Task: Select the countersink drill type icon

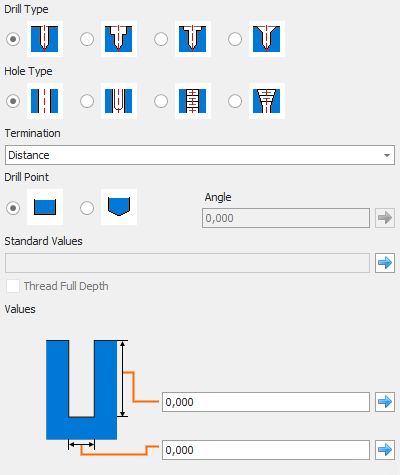Action: [267, 39]
